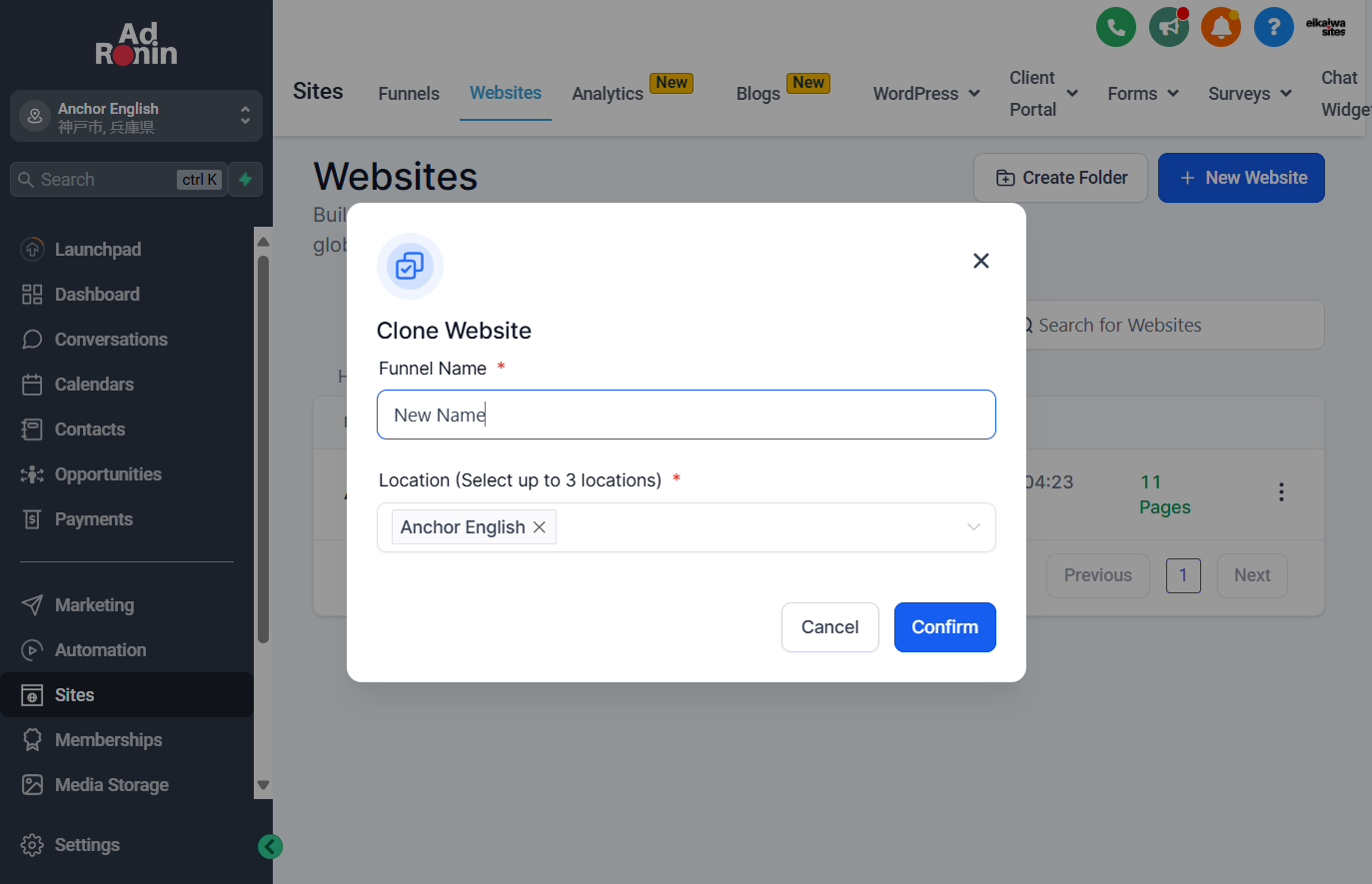Open Payments in the sidebar
The height and width of the screenshot is (884, 1372).
[x=93, y=519]
